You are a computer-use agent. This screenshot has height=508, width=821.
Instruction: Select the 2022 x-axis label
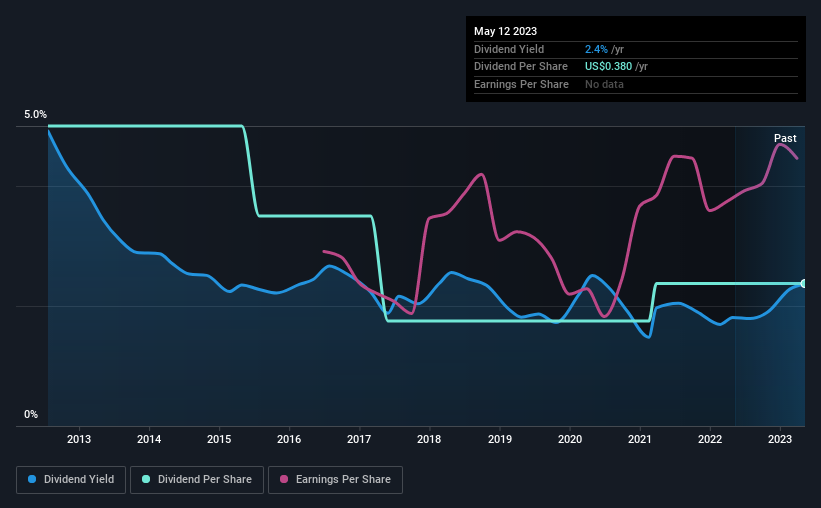click(710, 439)
